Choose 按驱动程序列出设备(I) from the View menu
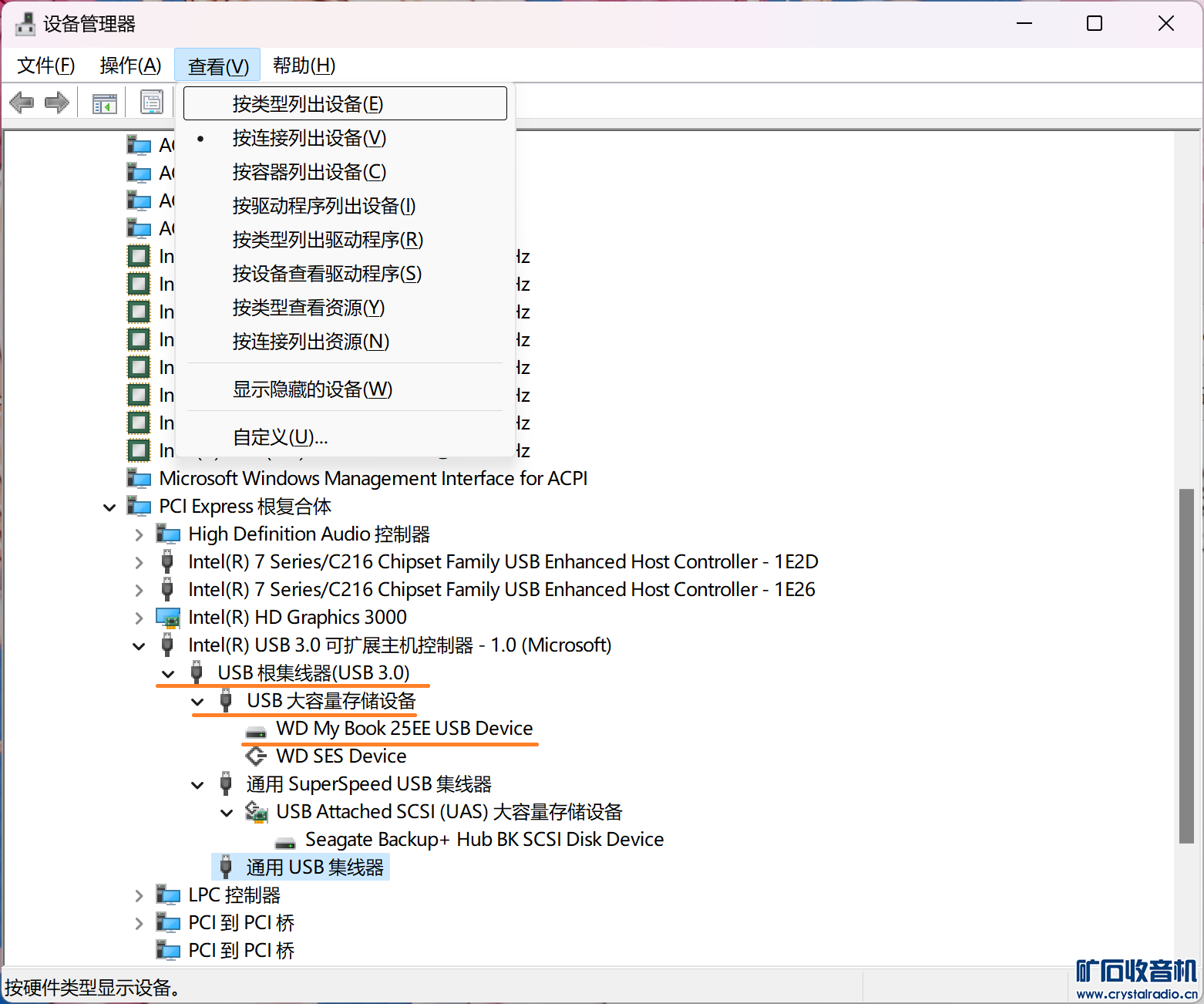1204x1004 pixels. (x=345, y=206)
